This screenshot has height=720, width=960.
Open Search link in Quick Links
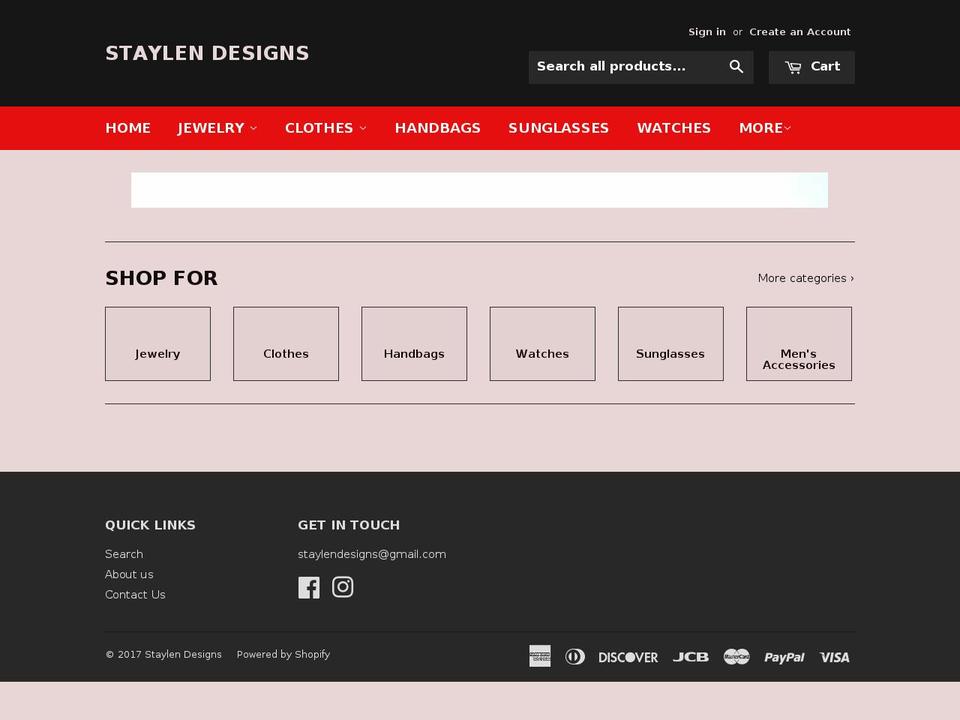tap(124, 554)
